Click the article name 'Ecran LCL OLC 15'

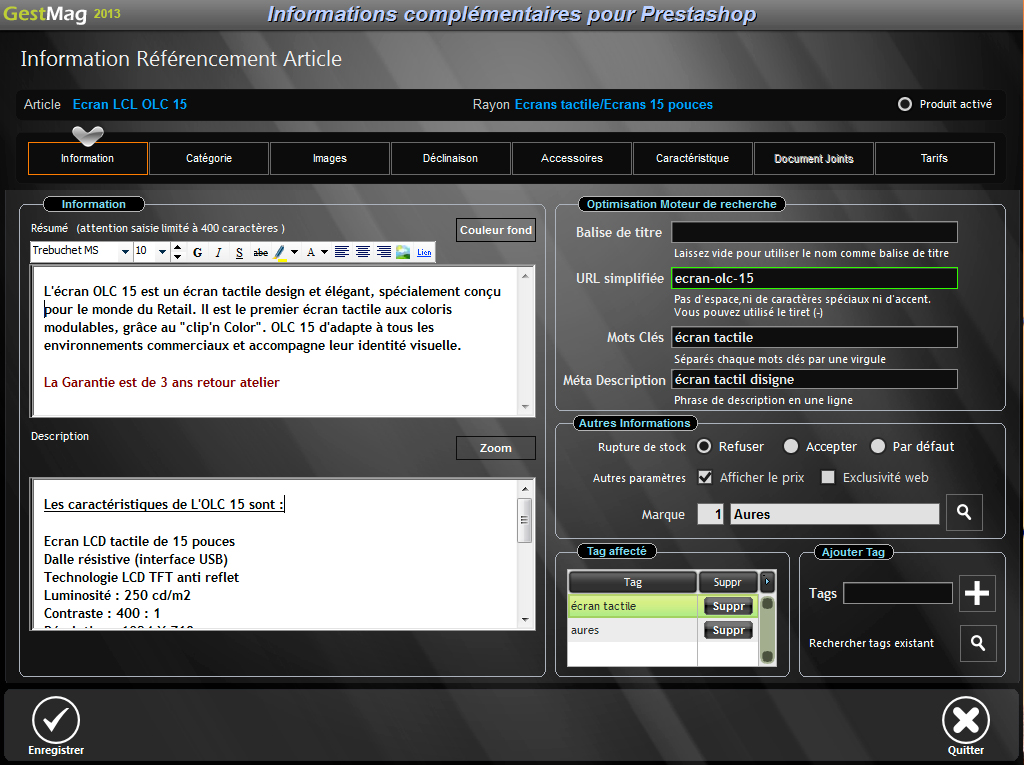130,105
